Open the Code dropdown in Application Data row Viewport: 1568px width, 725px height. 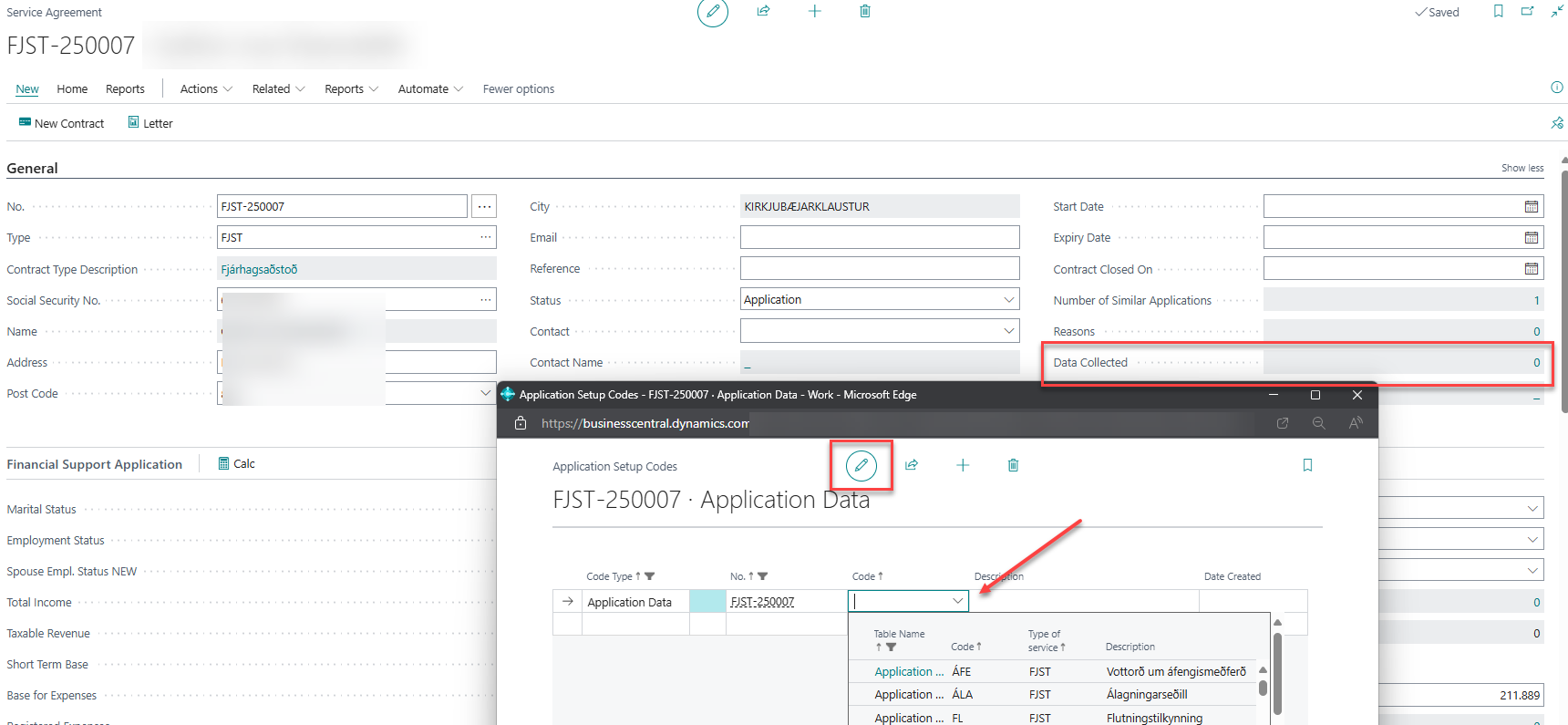tap(957, 601)
